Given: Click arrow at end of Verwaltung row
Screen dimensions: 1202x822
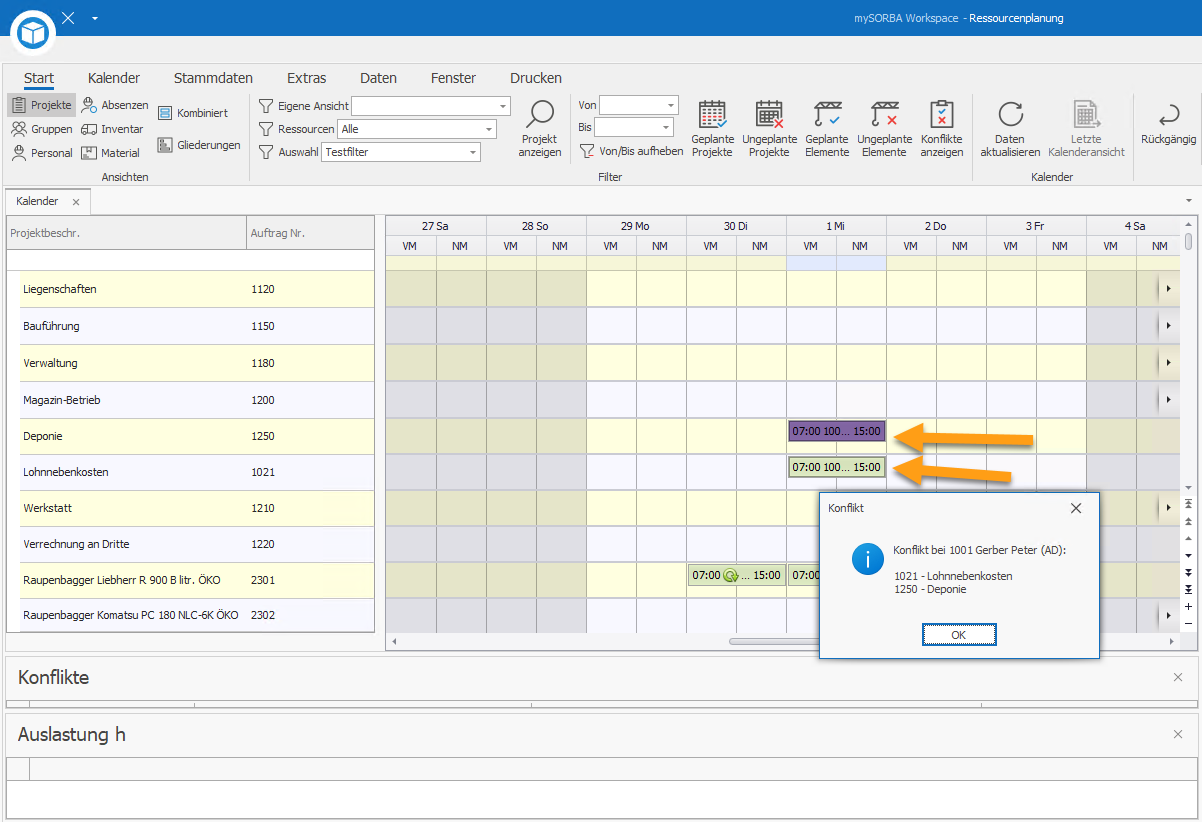Looking at the screenshot, I should 1168,362.
